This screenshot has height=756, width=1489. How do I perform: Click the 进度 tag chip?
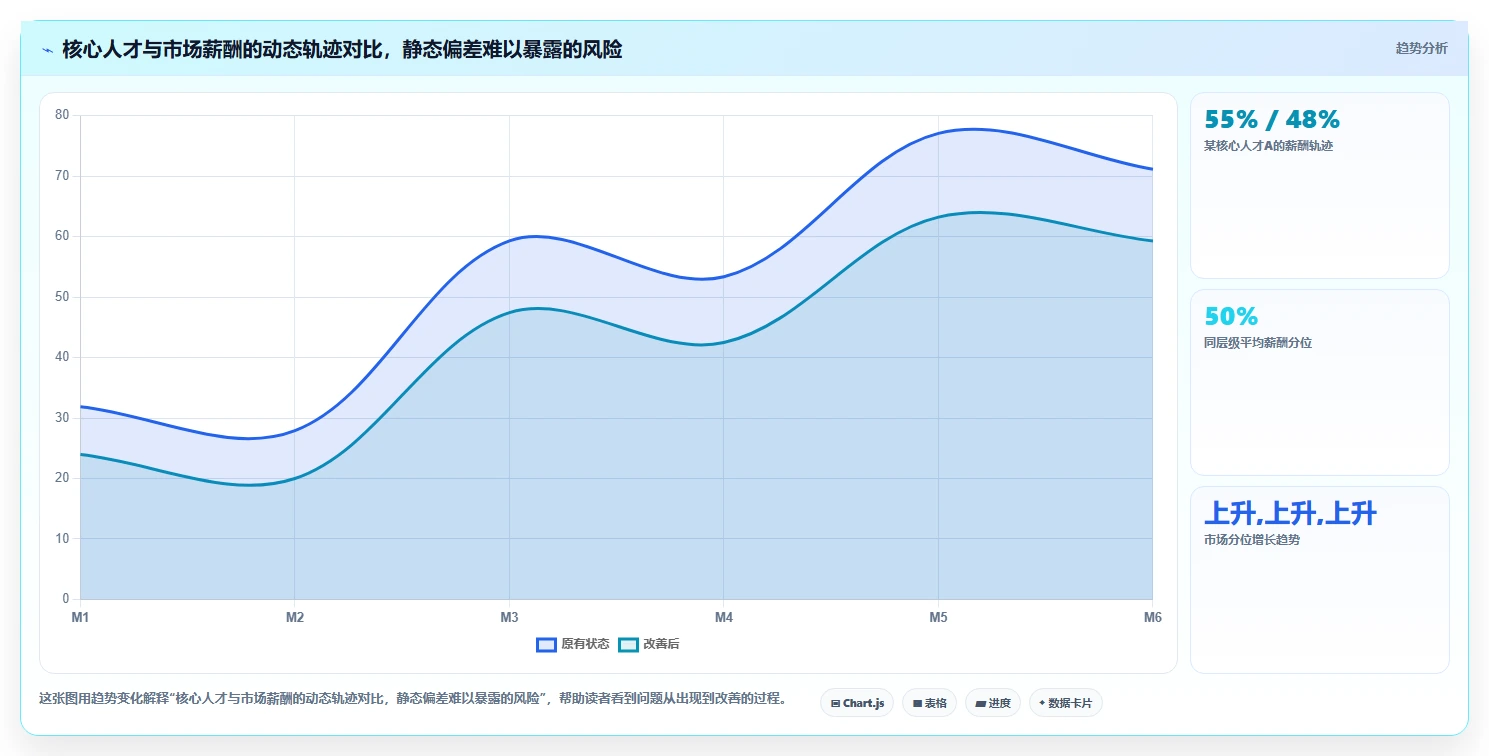(x=993, y=703)
